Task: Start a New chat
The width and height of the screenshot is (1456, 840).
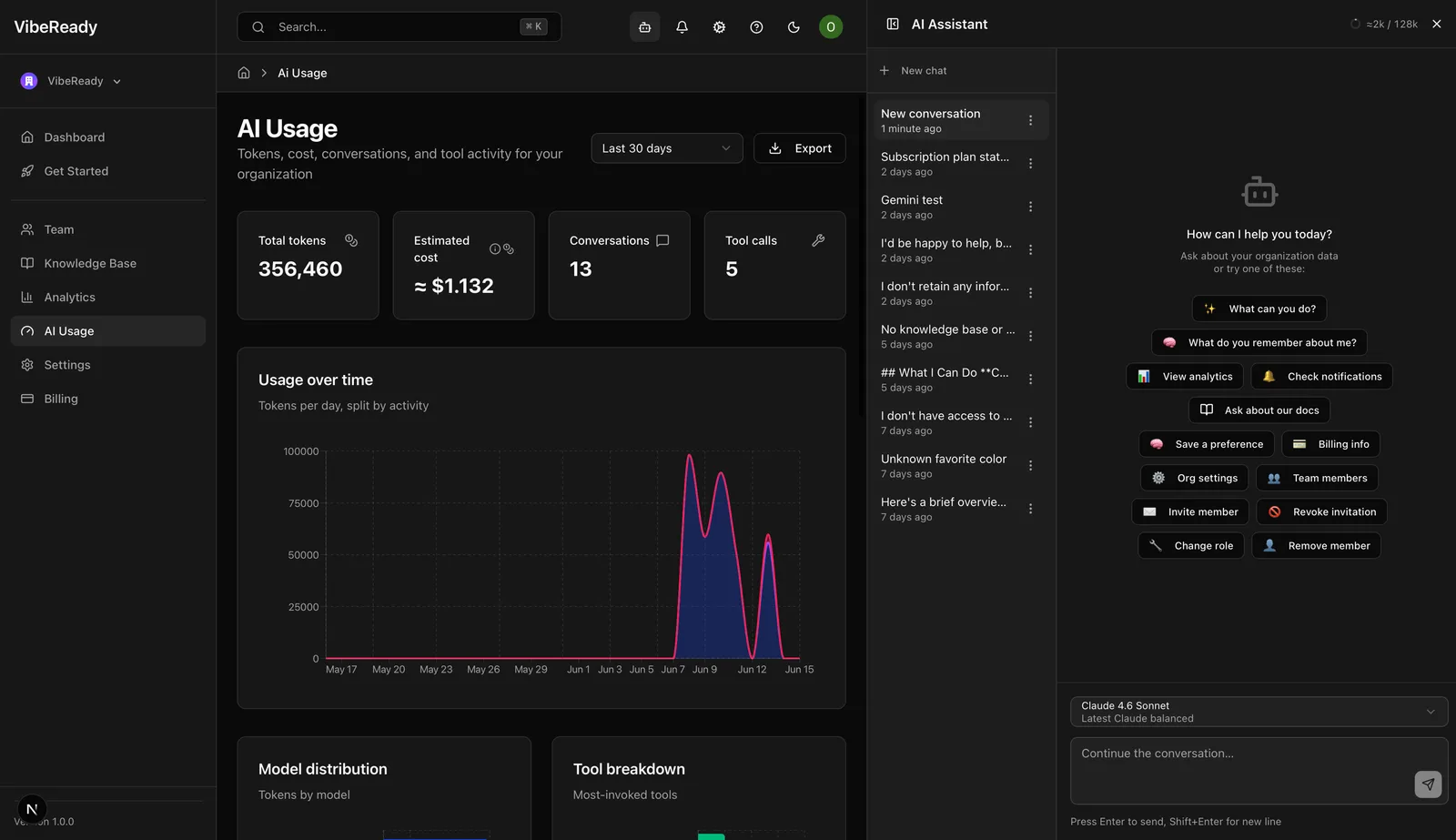Action: (914, 71)
